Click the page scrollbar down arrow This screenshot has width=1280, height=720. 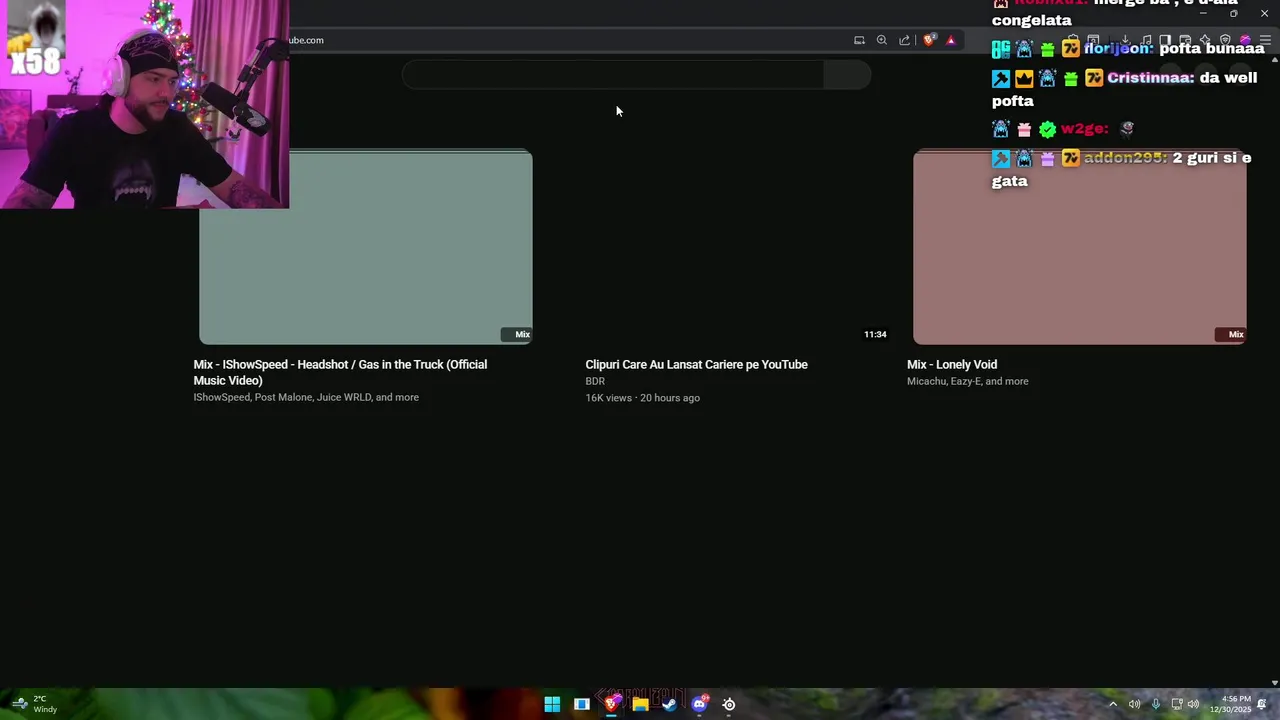point(1274,683)
